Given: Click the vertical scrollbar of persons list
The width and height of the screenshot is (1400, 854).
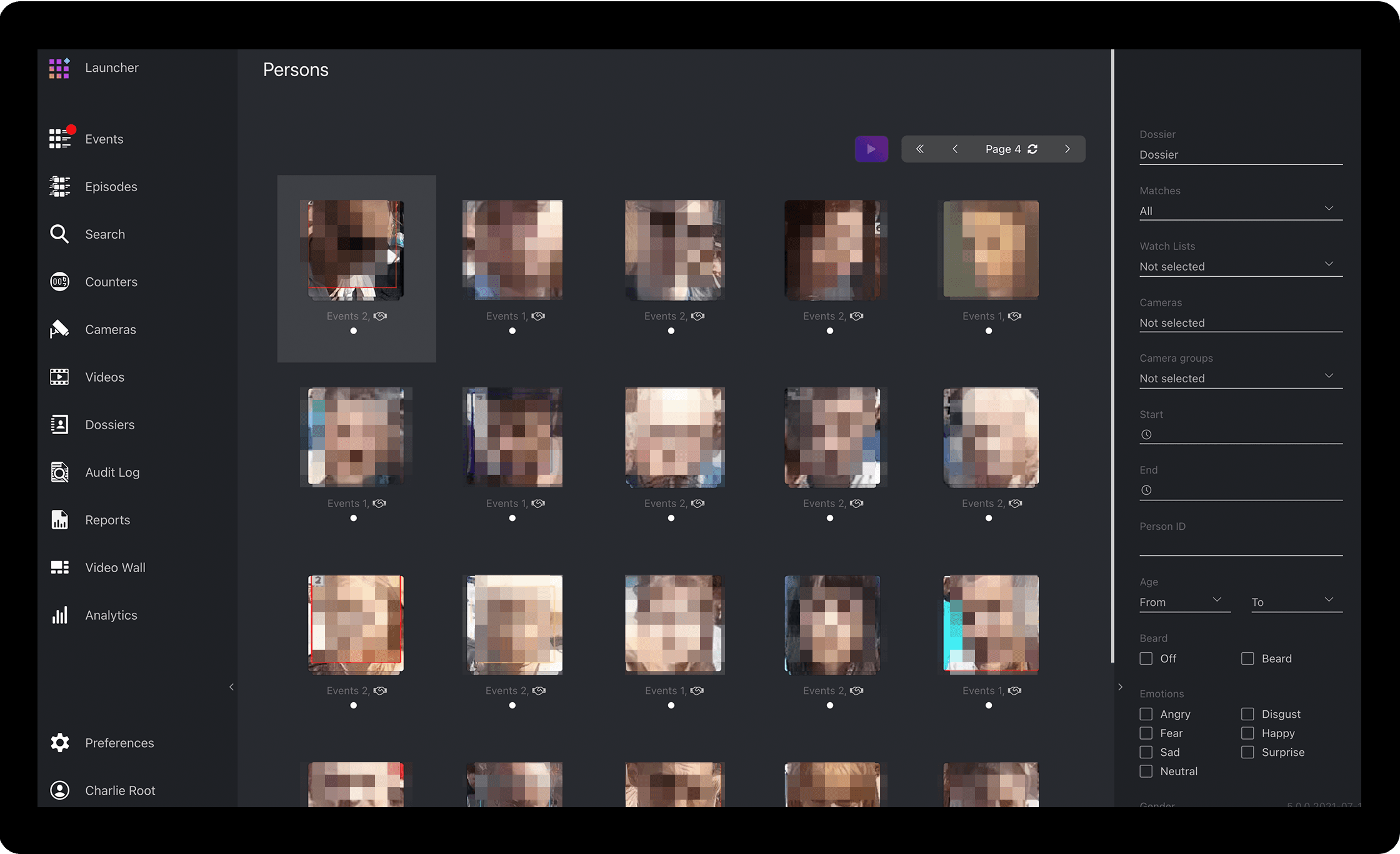Looking at the screenshot, I should [1112, 356].
